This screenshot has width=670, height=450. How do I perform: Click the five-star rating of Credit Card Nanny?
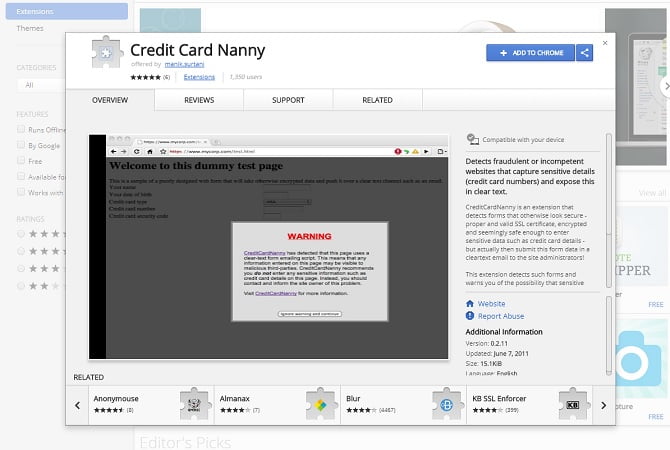click(x=145, y=77)
